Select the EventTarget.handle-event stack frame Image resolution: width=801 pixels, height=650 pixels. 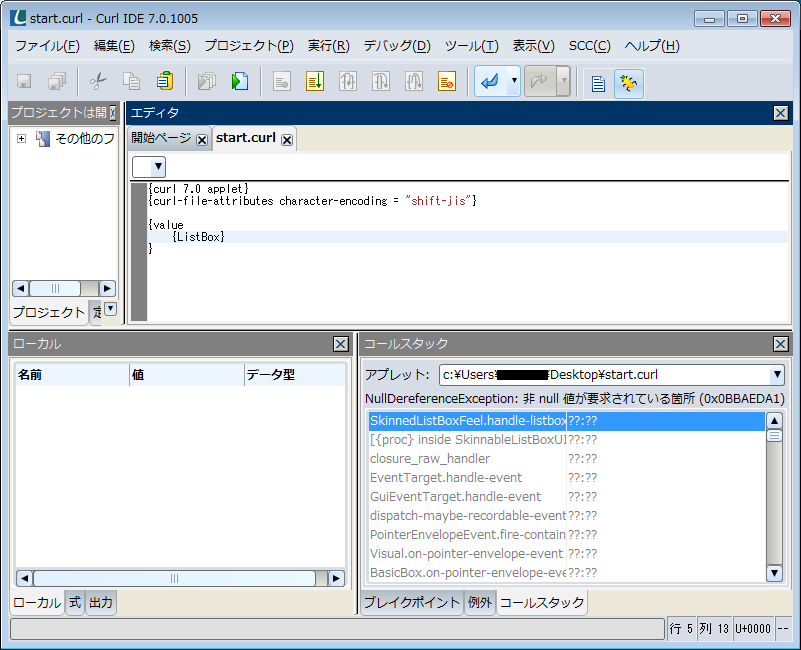[567, 478]
